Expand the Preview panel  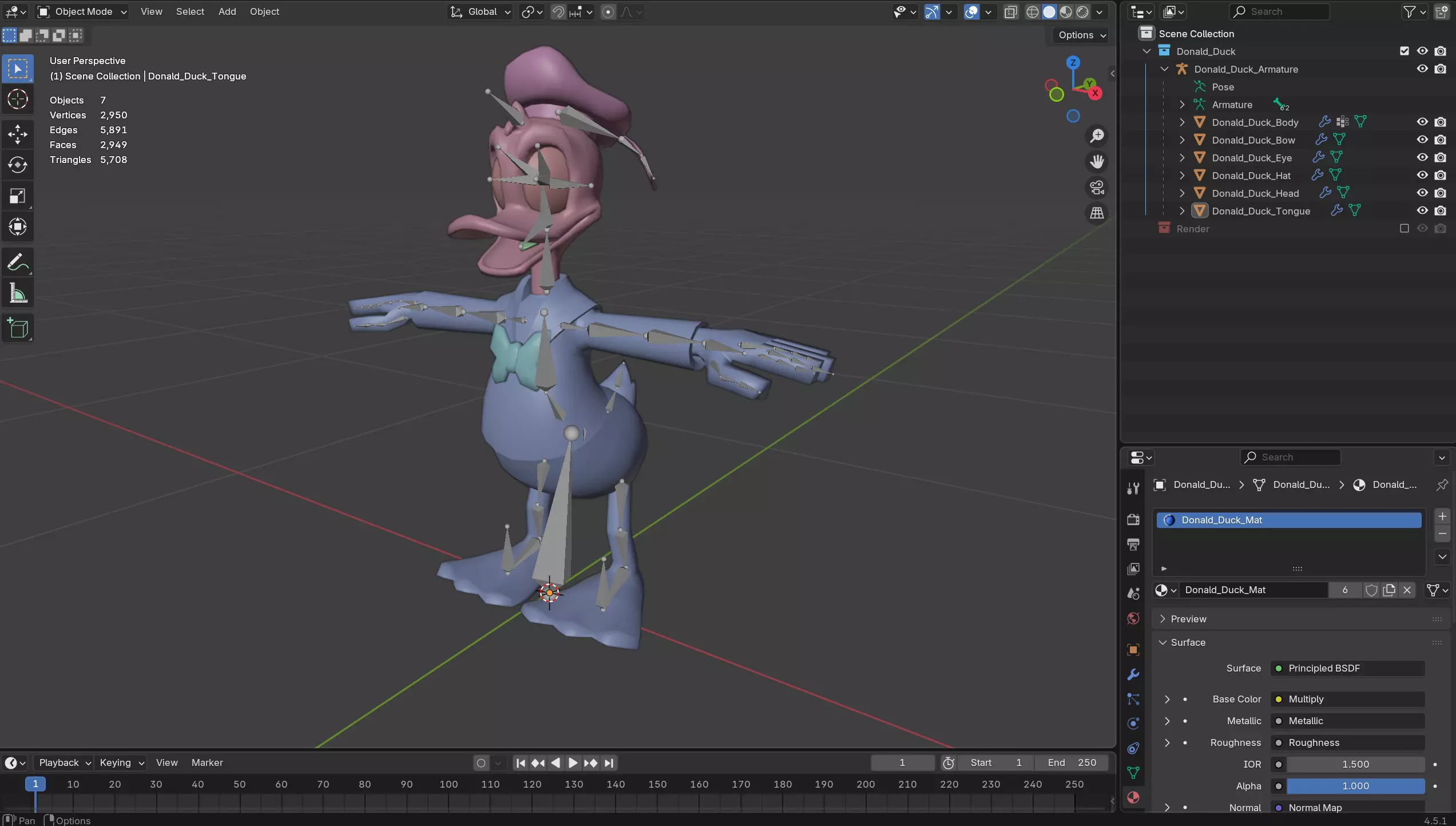[1188, 619]
